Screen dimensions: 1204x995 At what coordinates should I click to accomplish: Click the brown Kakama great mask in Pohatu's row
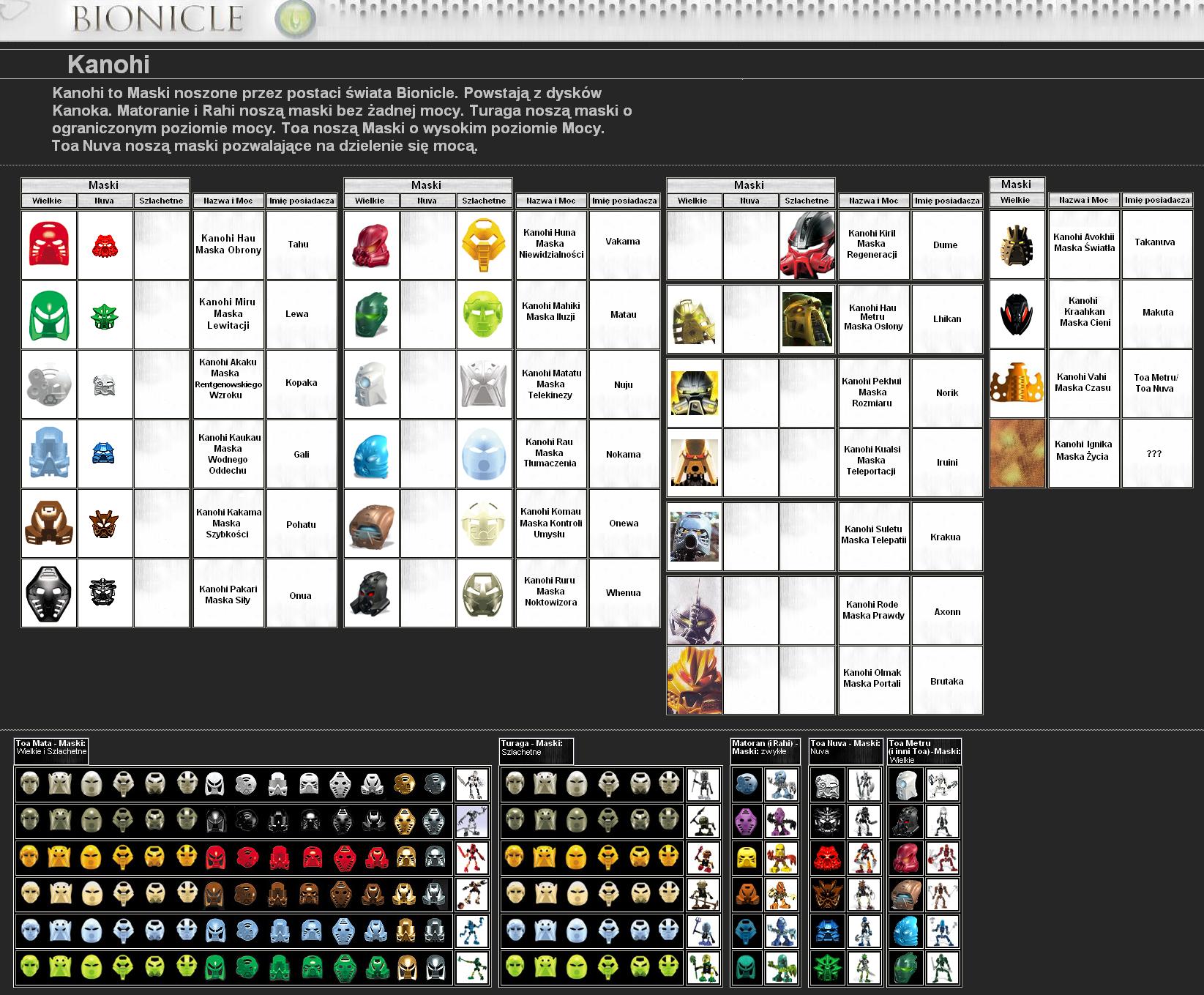coord(49,523)
